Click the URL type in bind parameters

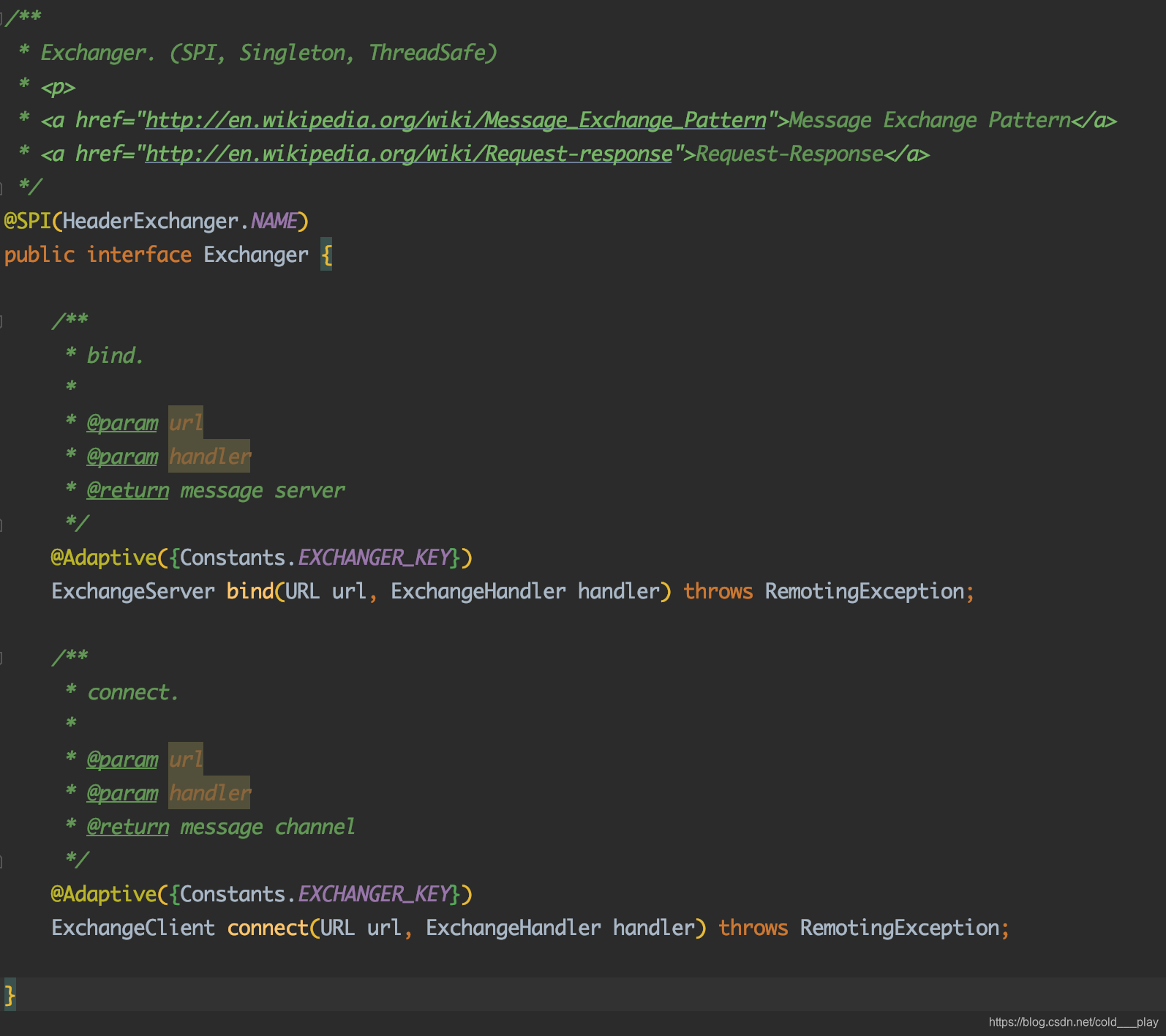pyautogui.click(x=303, y=591)
